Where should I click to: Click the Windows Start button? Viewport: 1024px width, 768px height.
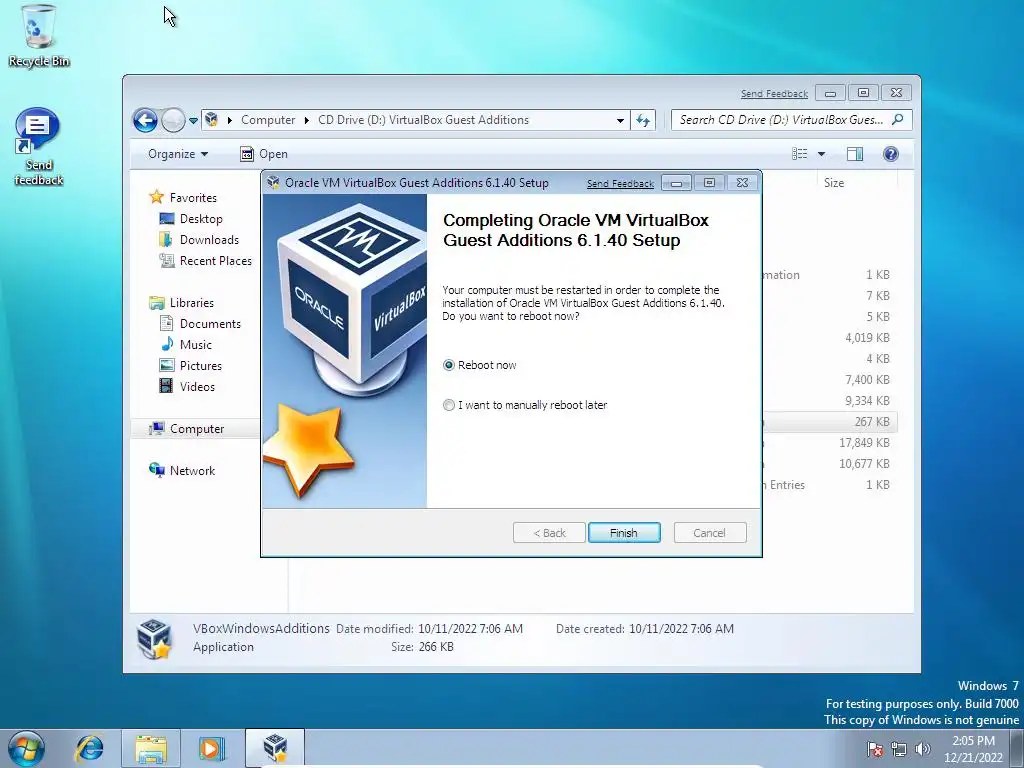26,748
